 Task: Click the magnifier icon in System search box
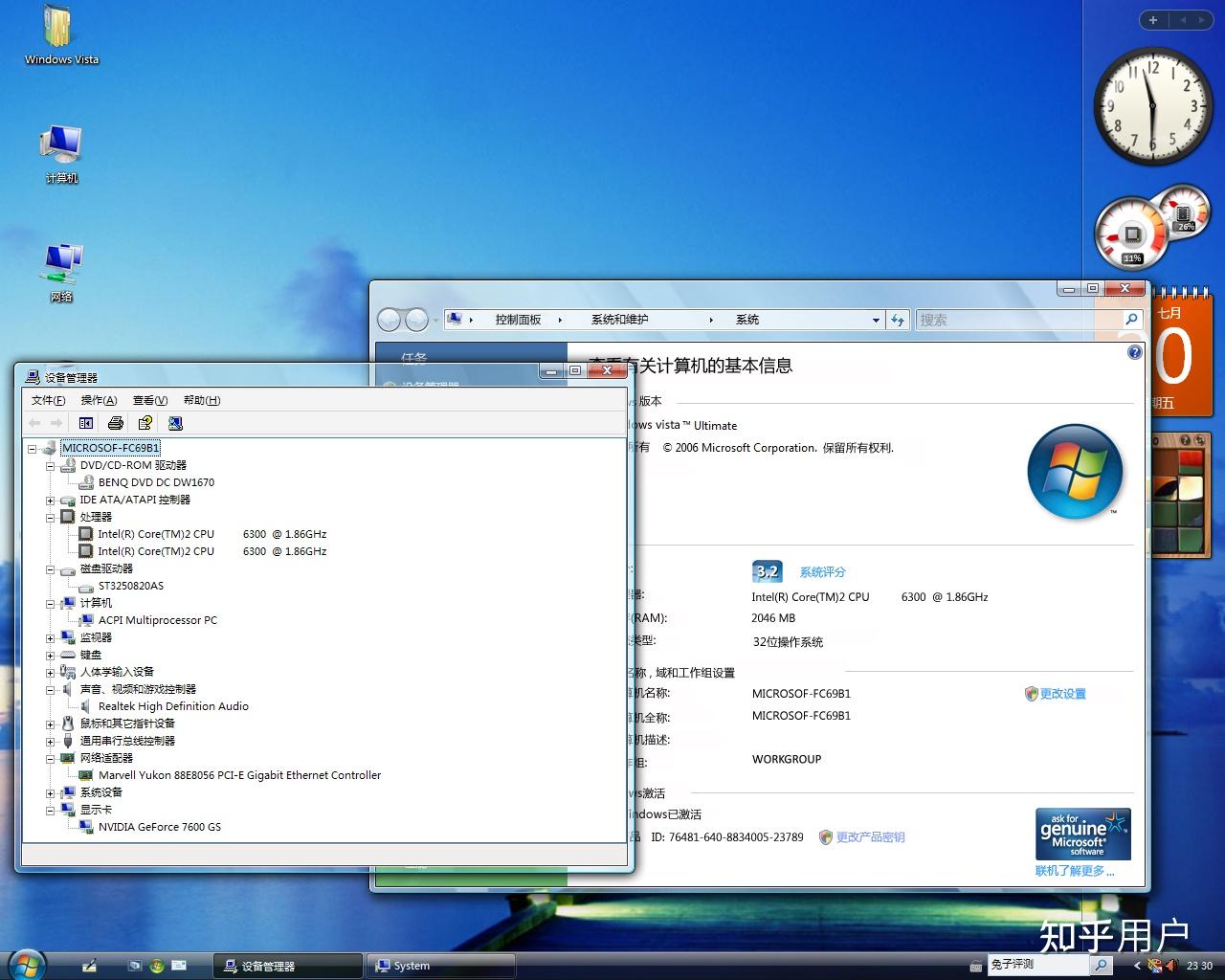[x=1131, y=320]
